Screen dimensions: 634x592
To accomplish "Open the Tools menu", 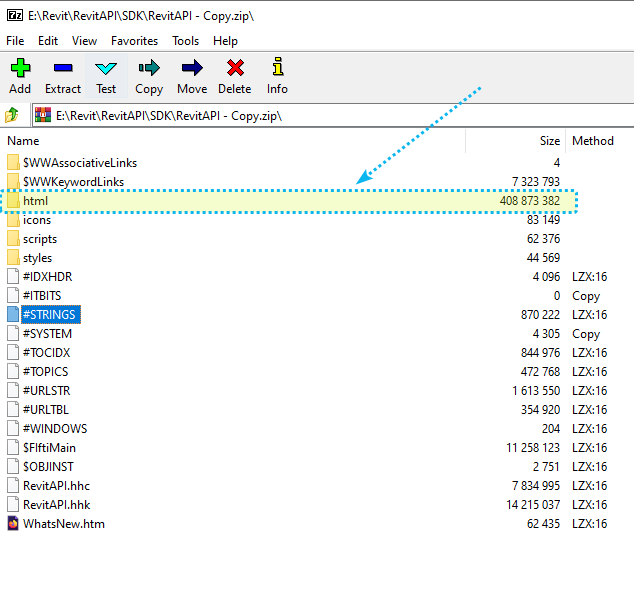I will (x=185, y=41).
